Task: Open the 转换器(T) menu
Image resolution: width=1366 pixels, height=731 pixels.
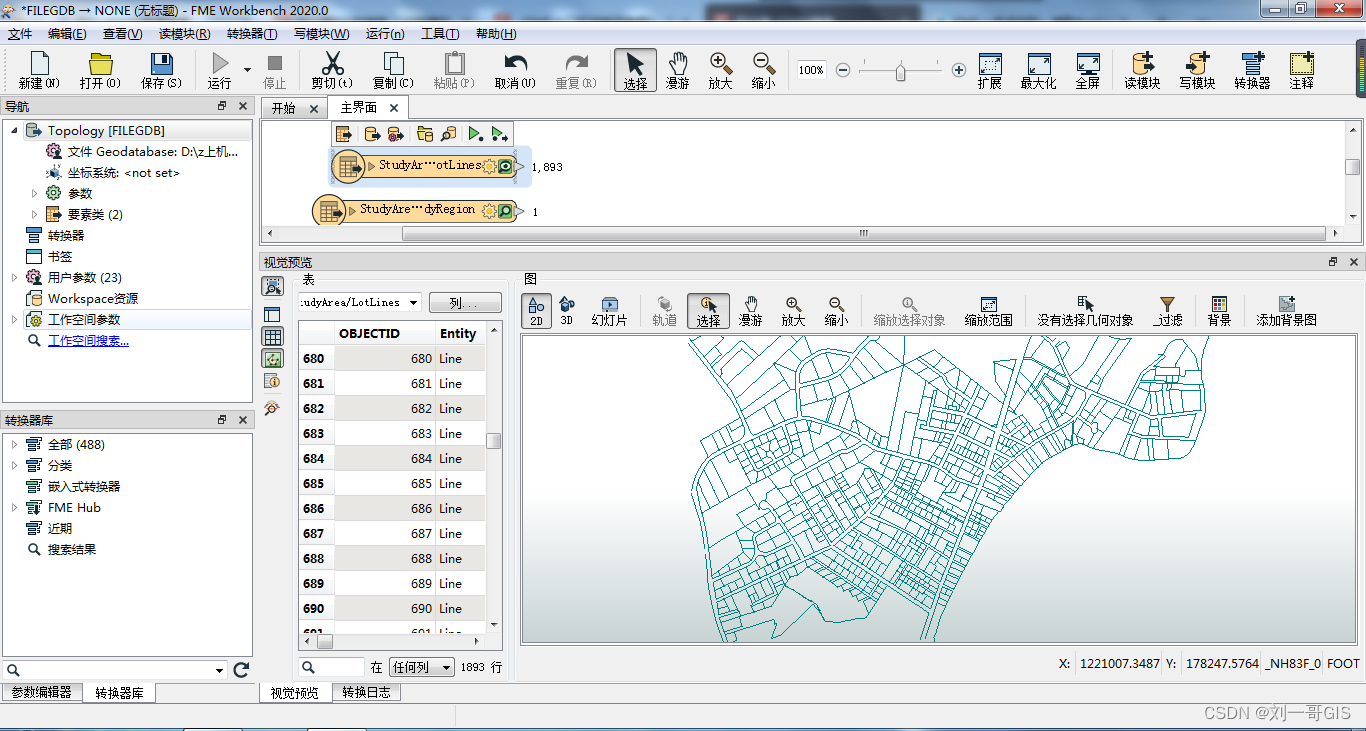Action: (252, 34)
